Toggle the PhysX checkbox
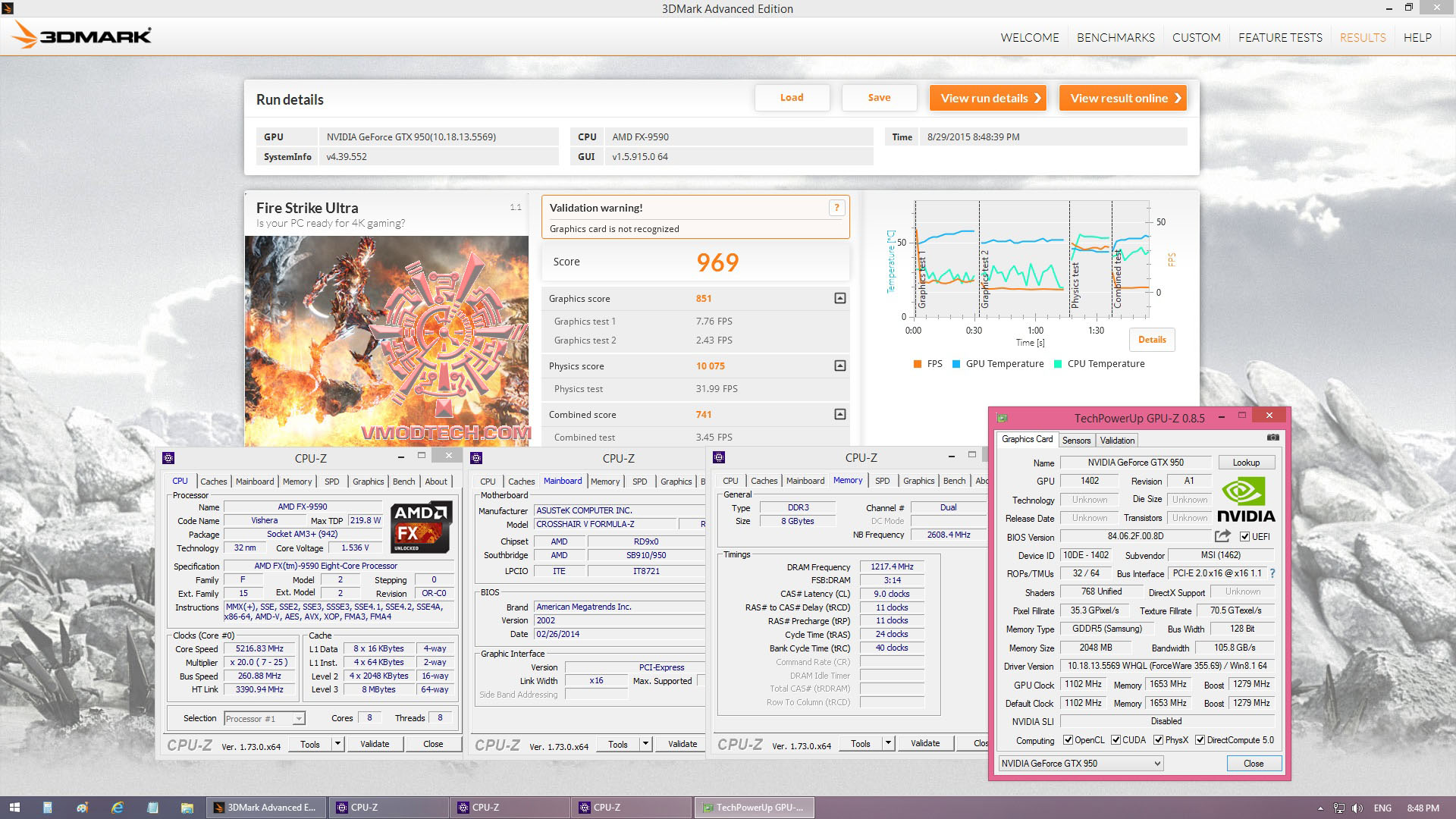The width and height of the screenshot is (1456, 819). tap(1158, 740)
